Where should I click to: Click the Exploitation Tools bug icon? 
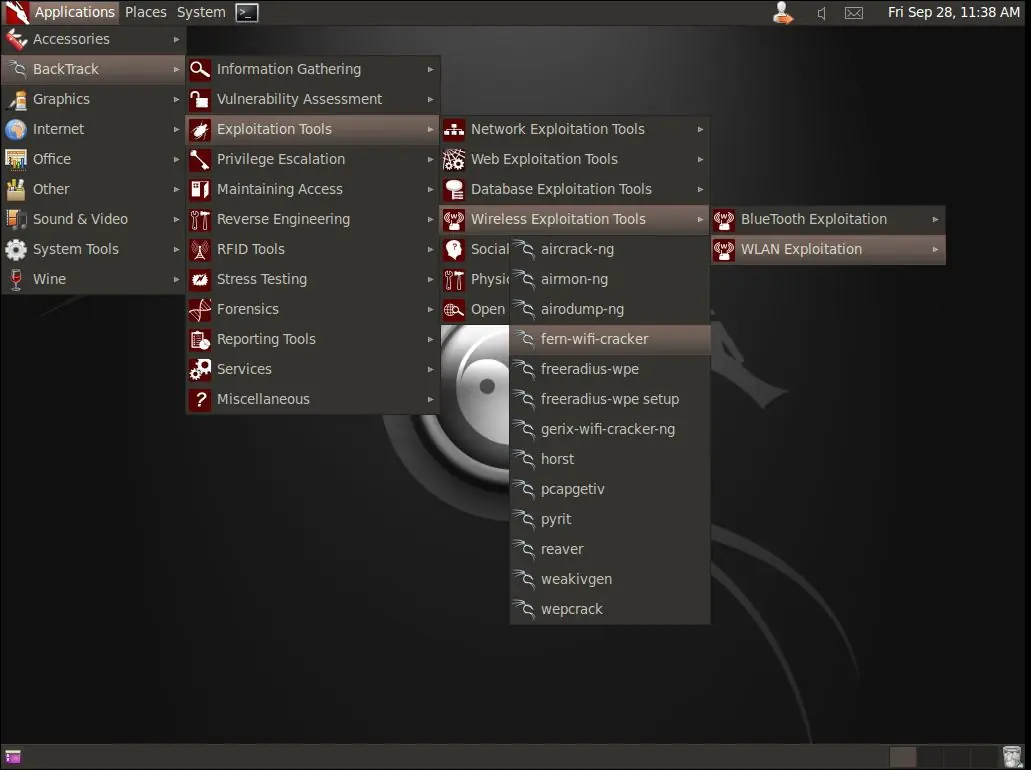(200, 130)
